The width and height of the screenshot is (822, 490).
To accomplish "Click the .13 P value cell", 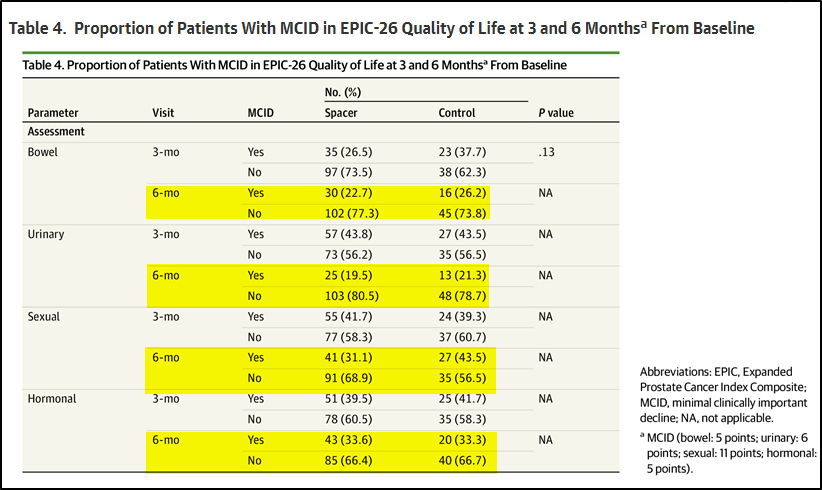I will point(545,151).
